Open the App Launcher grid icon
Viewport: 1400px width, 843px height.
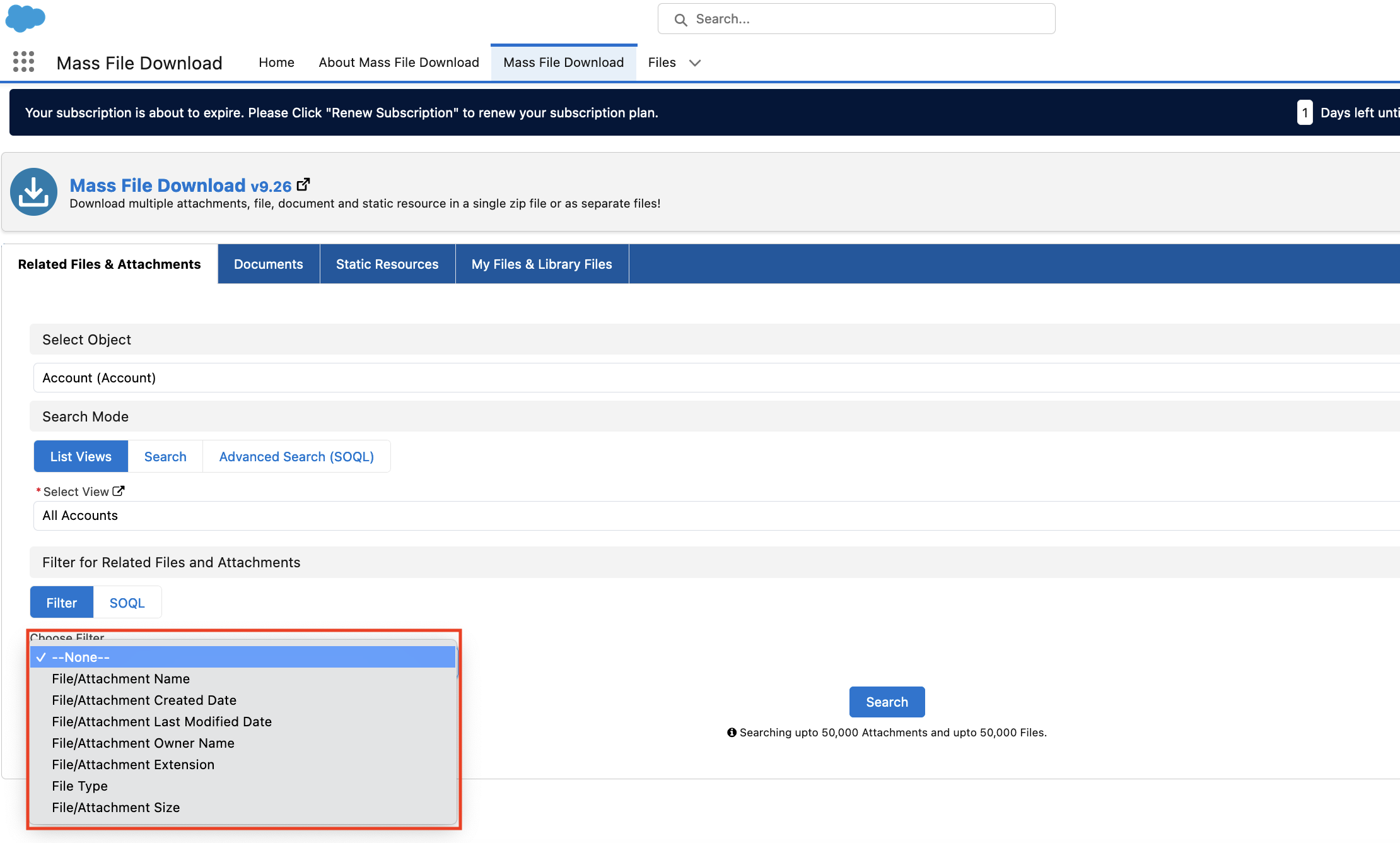pos(23,62)
